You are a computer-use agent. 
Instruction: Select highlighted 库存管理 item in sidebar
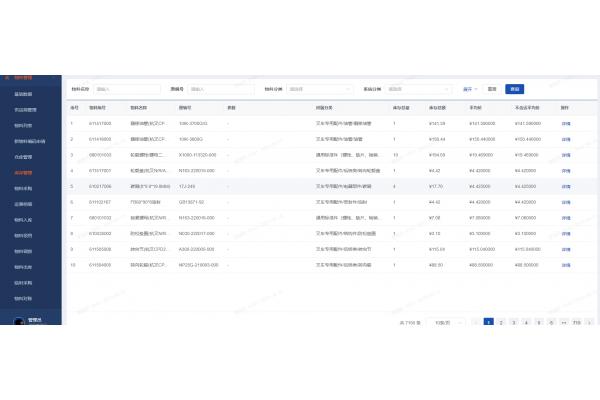pyautogui.click(x=23, y=172)
